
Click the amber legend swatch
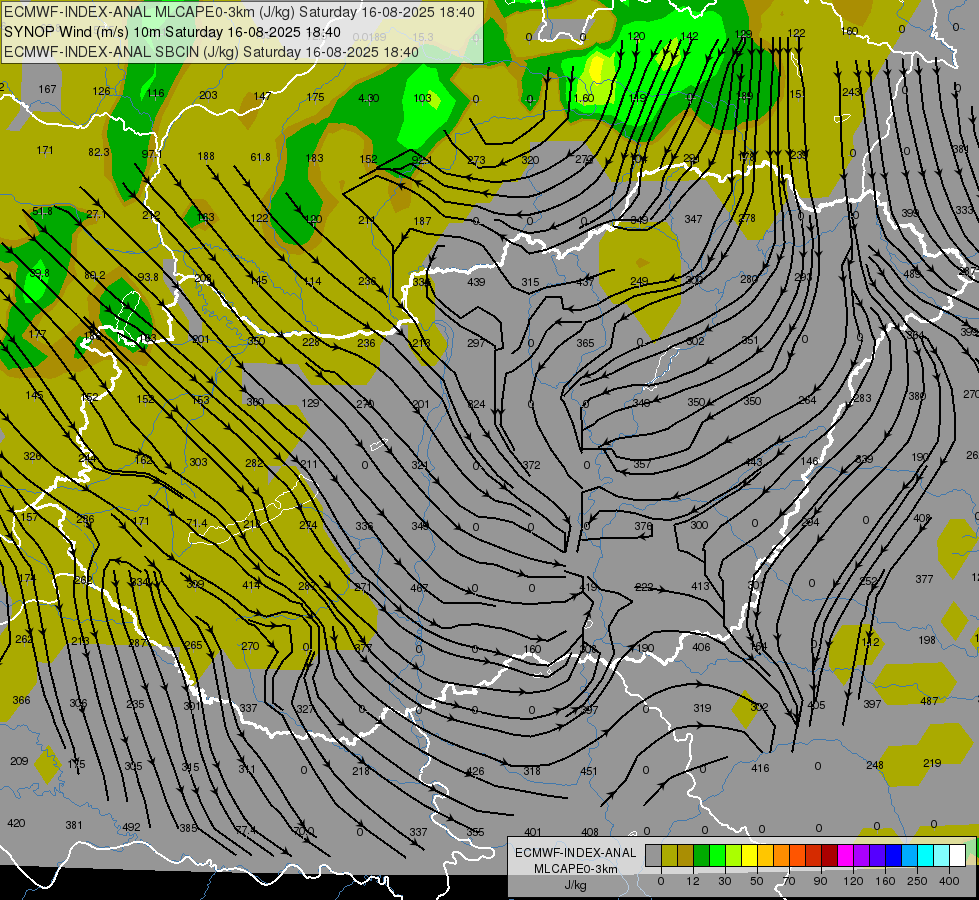click(x=766, y=856)
